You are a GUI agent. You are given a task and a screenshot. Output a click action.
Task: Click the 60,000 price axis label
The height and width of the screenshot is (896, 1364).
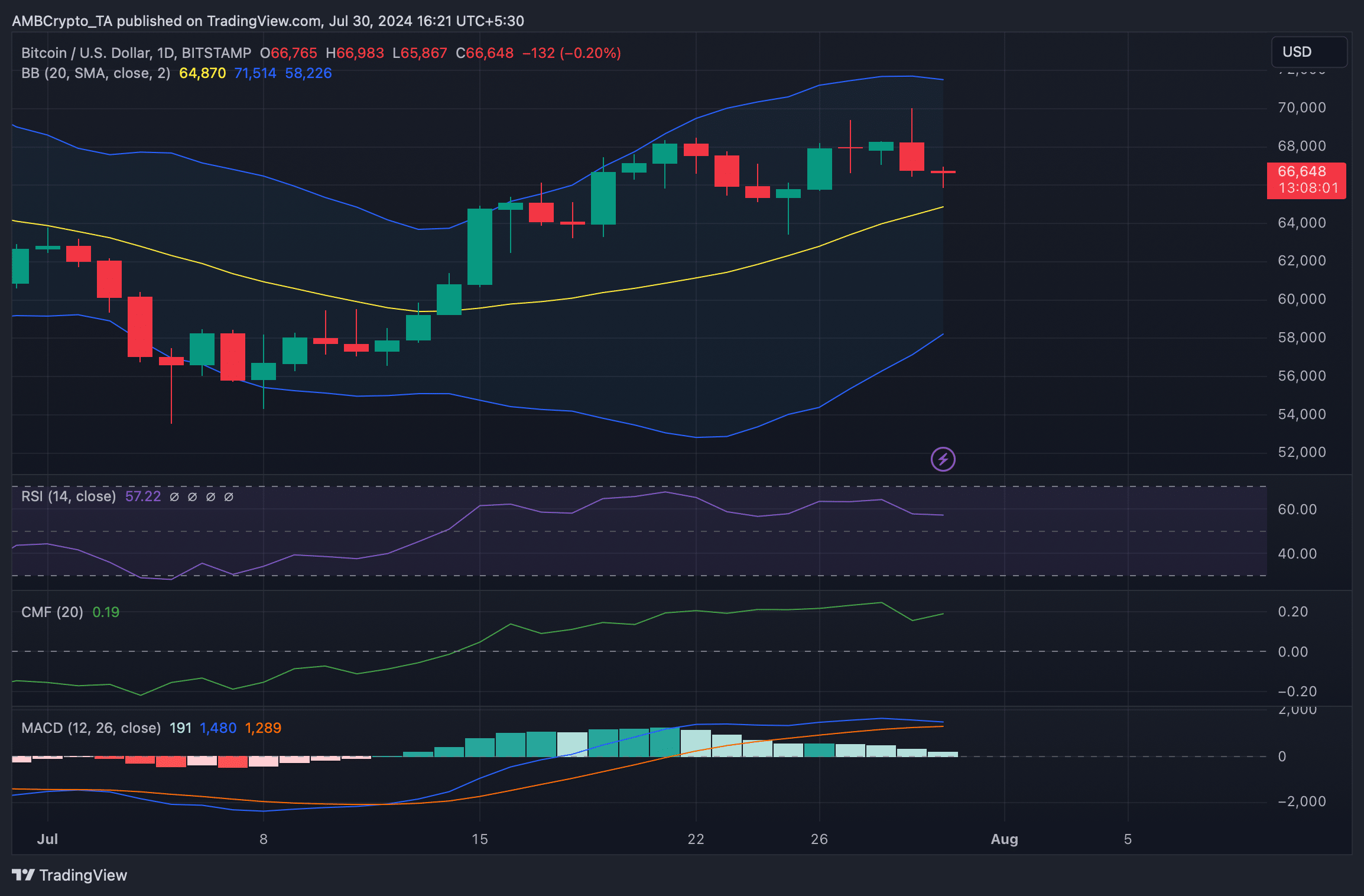tap(1302, 299)
